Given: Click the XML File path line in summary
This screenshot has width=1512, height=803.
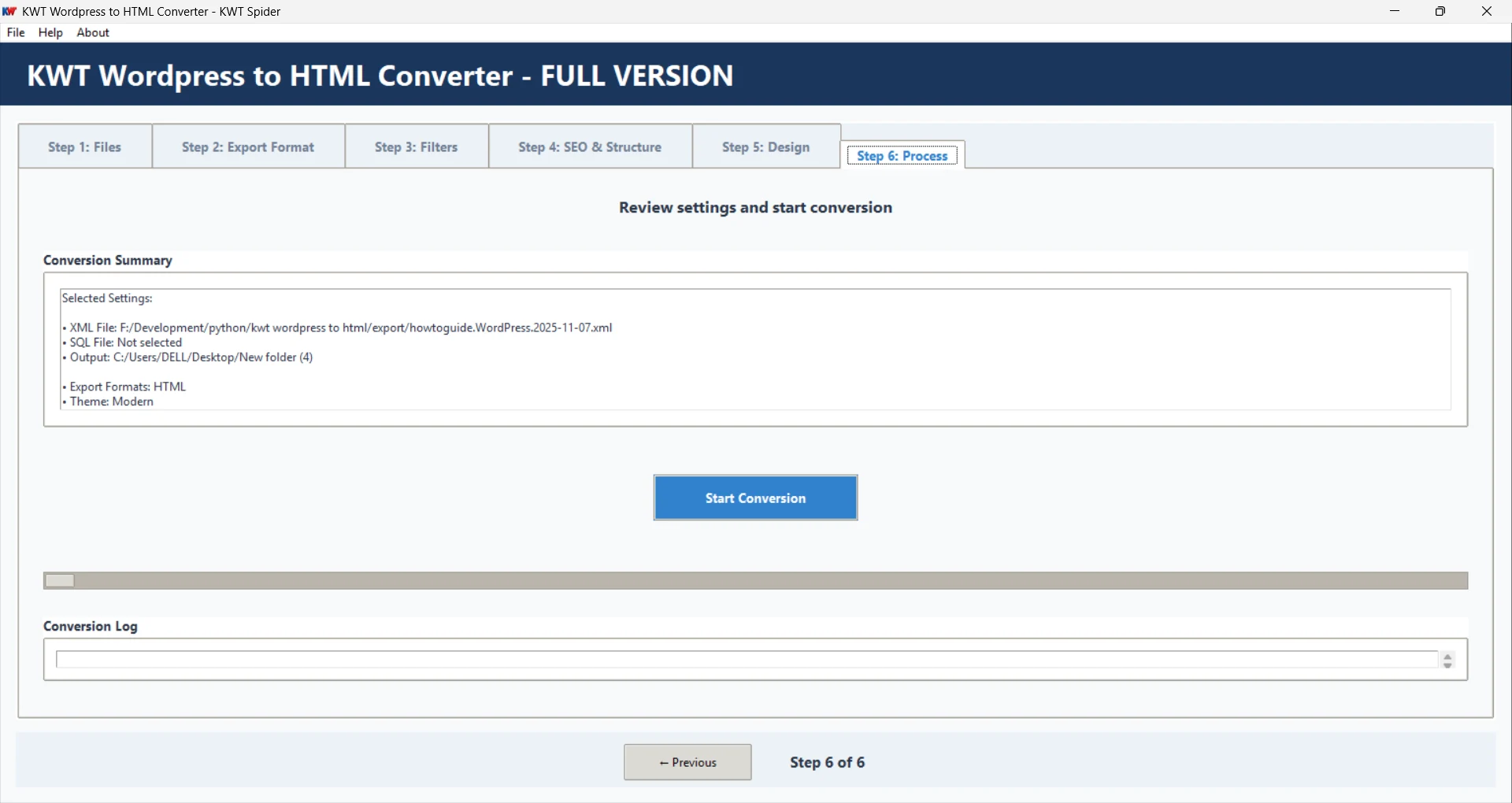Looking at the screenshot, I should point(337,327).
